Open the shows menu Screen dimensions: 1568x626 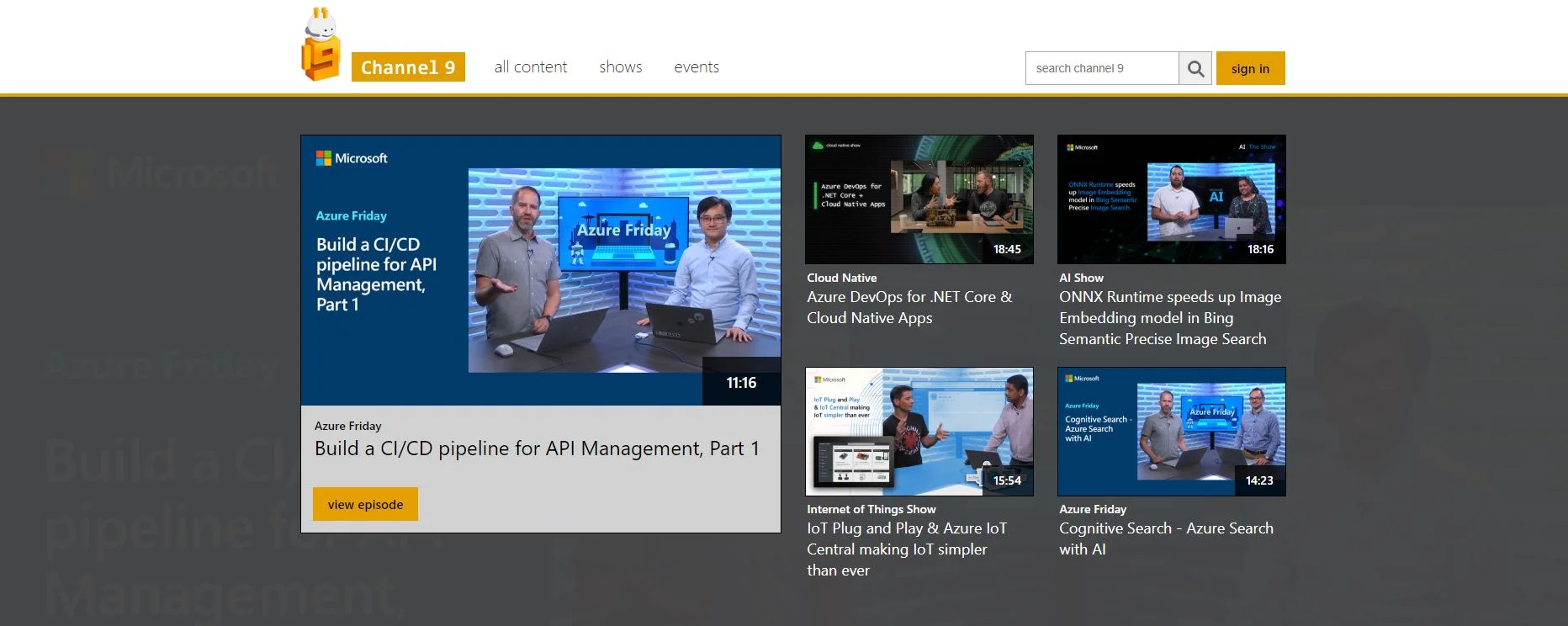pyautogui.click(x=621, y=67)
